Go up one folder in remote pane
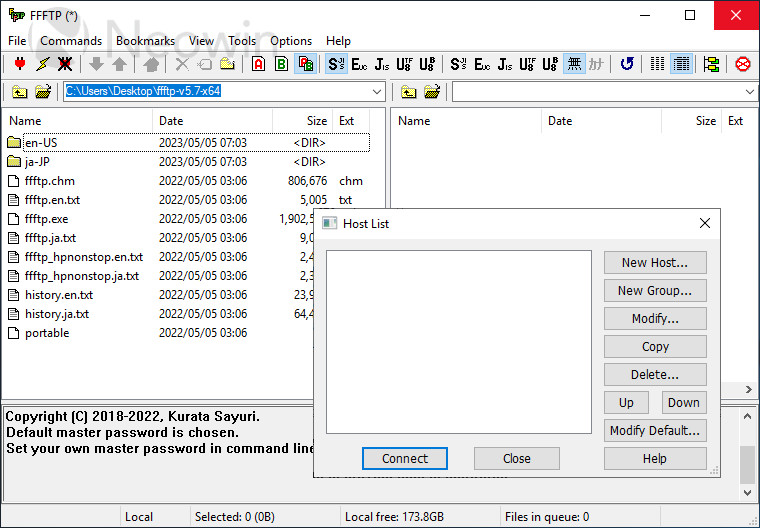Viewport: 760px width, 528px height. 409,92
